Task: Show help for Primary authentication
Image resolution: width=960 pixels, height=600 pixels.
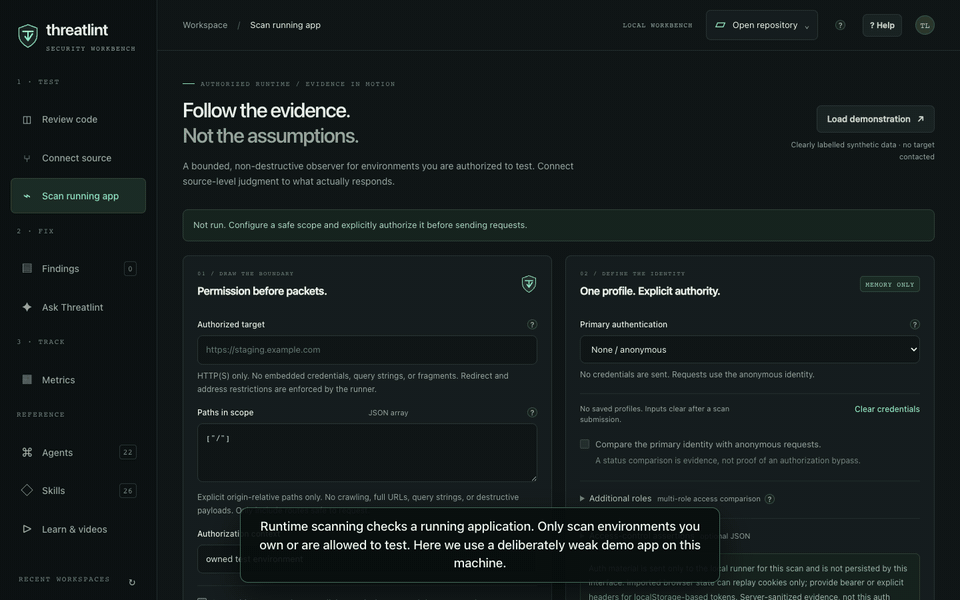Action: coord(915,324)
